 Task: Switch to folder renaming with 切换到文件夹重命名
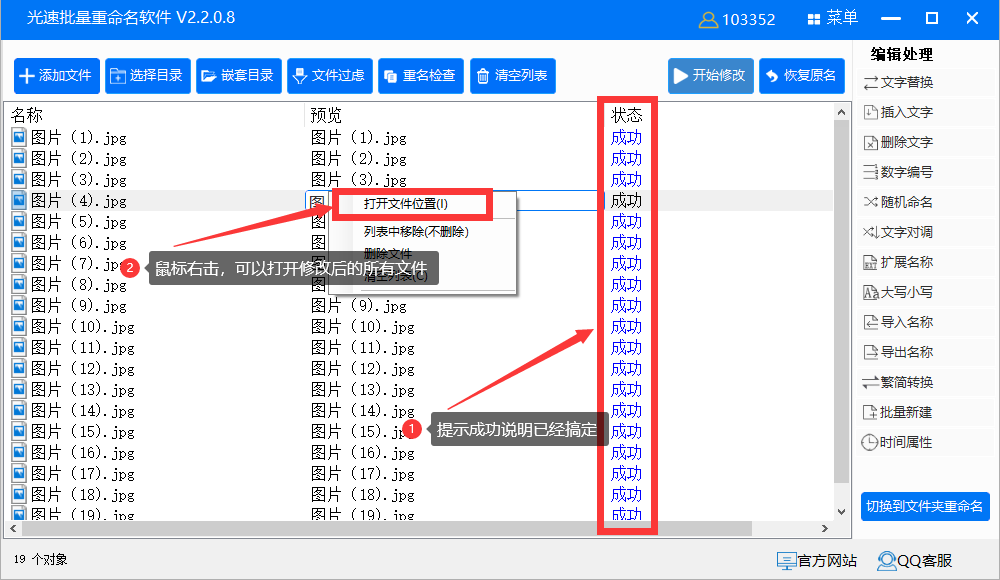point(925,507)
